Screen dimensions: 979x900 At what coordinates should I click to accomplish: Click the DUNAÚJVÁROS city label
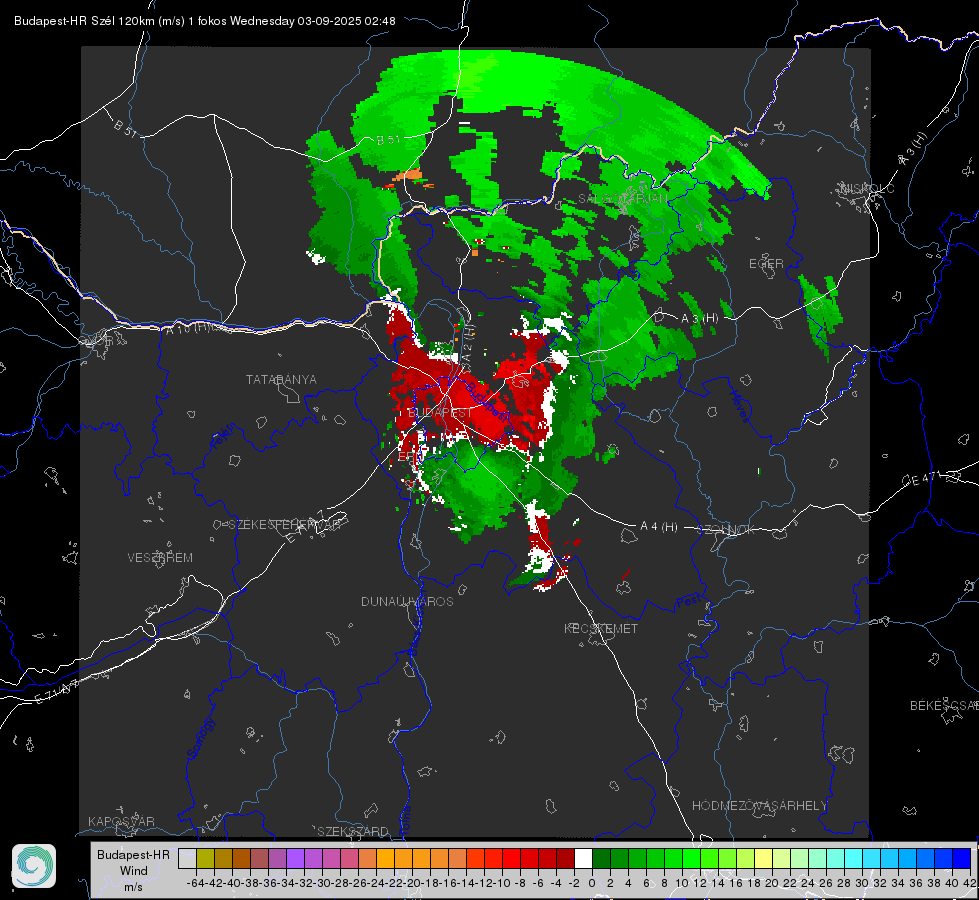(x=407, y=601)
